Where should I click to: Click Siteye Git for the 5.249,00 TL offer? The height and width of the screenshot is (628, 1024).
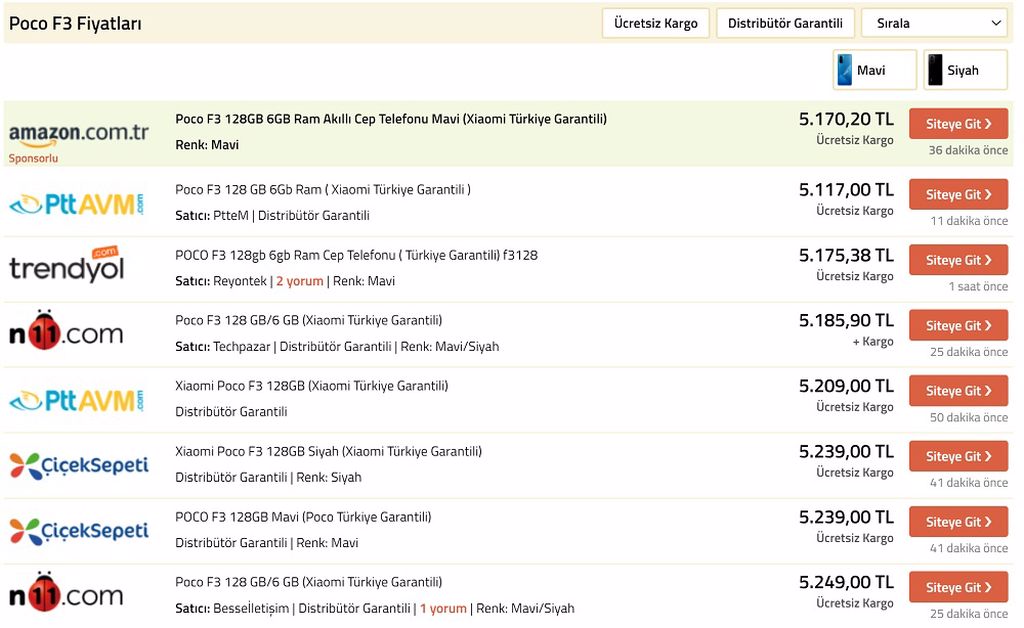point(958,587)
